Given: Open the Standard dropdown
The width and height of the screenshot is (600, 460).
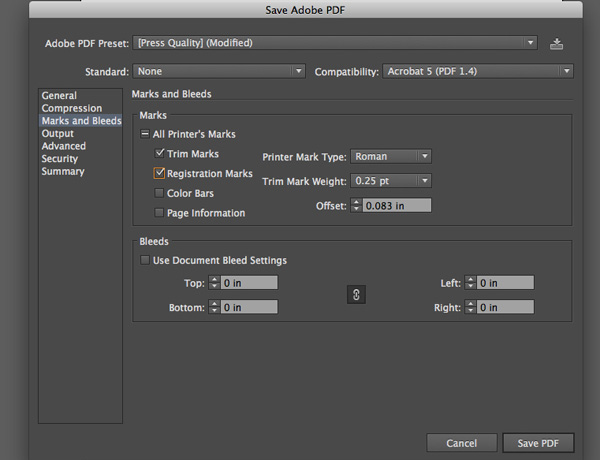Looking at the screenshot, I should pyautogui.click(x=219, y=71).
